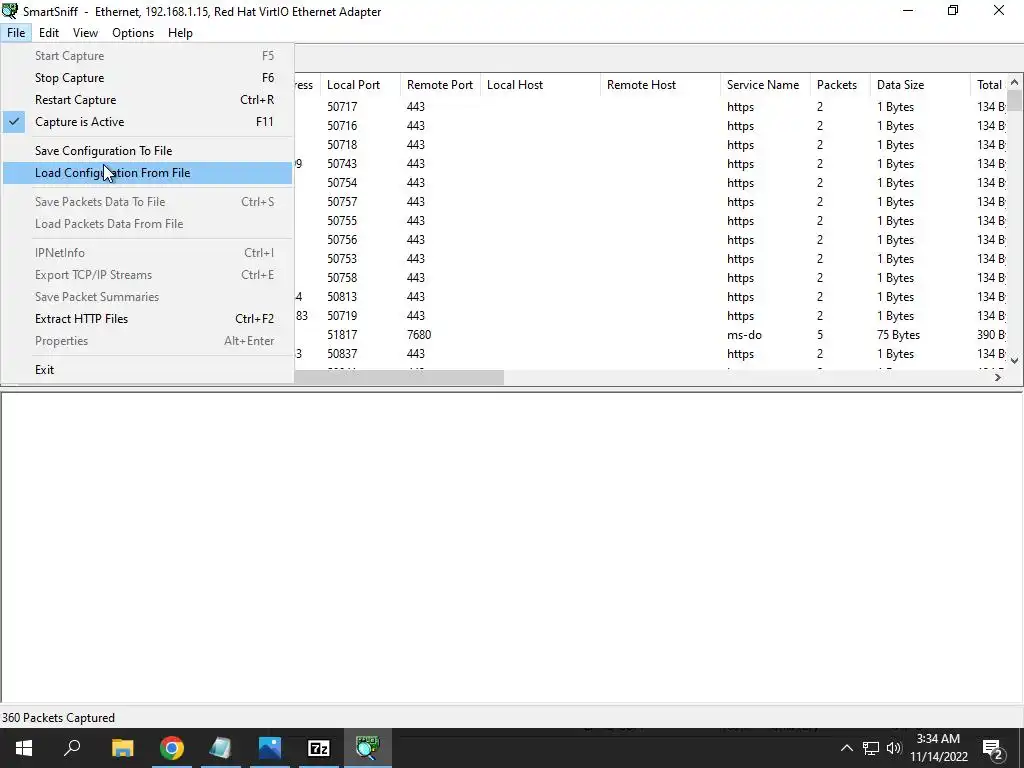Click inside the lower packet content pane

pos(512,547)
